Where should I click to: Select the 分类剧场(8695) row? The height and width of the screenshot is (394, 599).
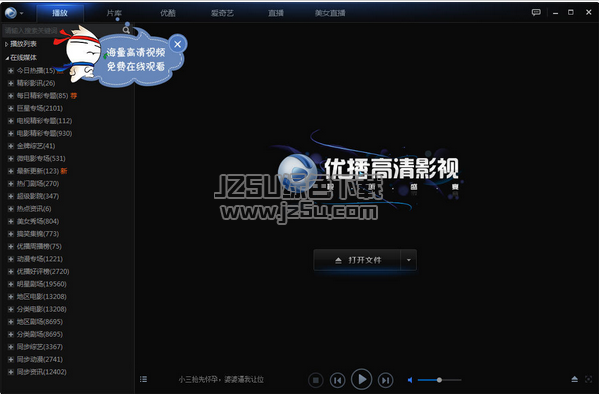40,334
